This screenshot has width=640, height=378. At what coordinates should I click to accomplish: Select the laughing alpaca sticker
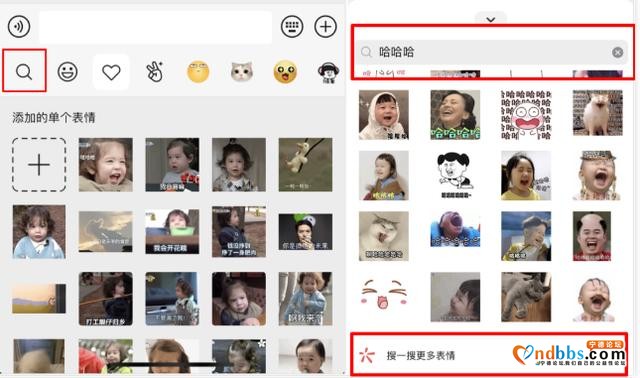click(598, 113)
